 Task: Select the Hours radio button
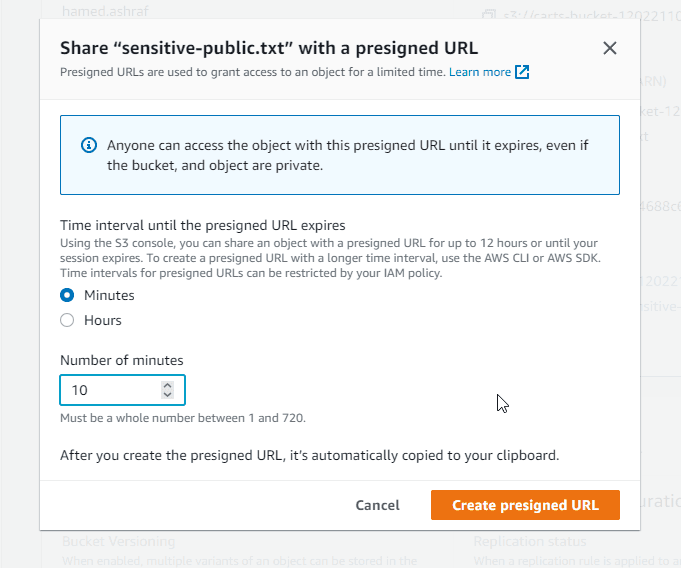[67, 320]
